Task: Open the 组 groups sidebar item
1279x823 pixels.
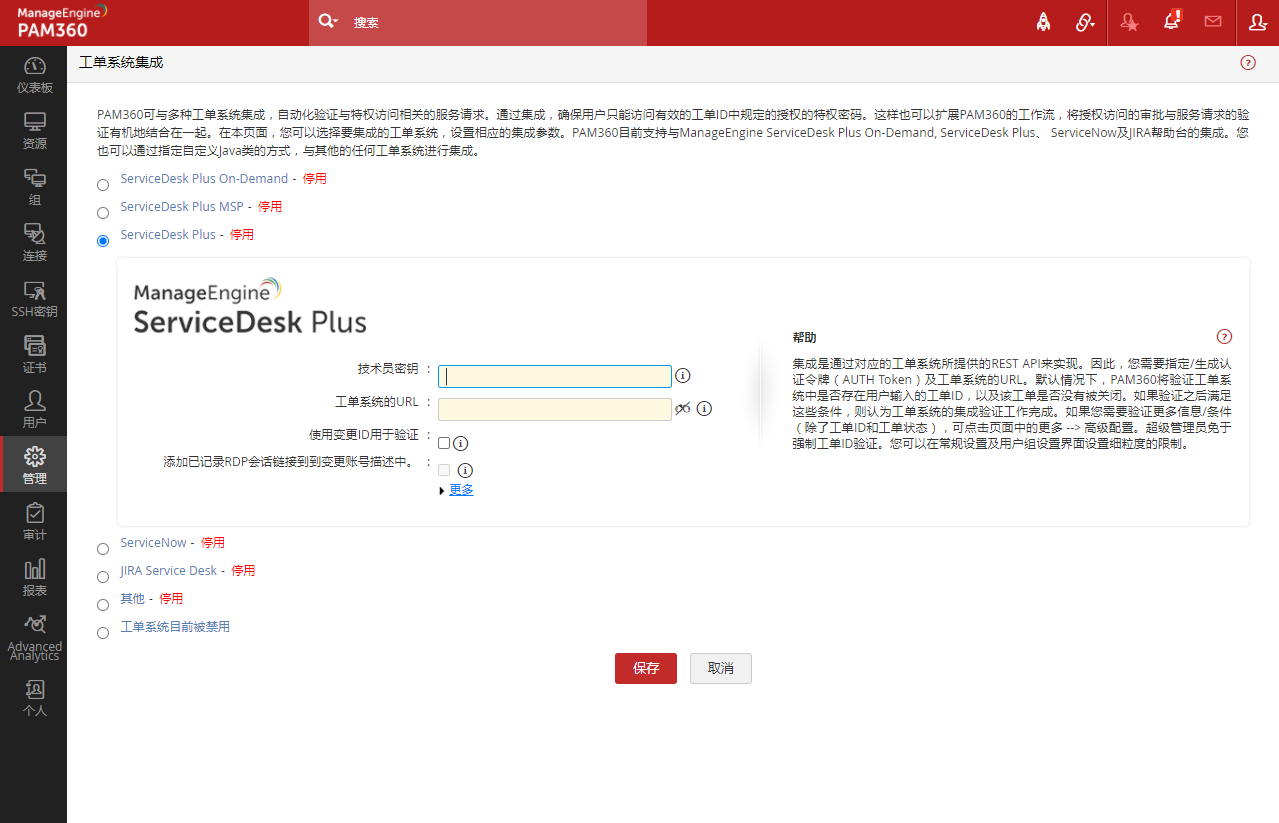Action: click(x=34, y=187)
